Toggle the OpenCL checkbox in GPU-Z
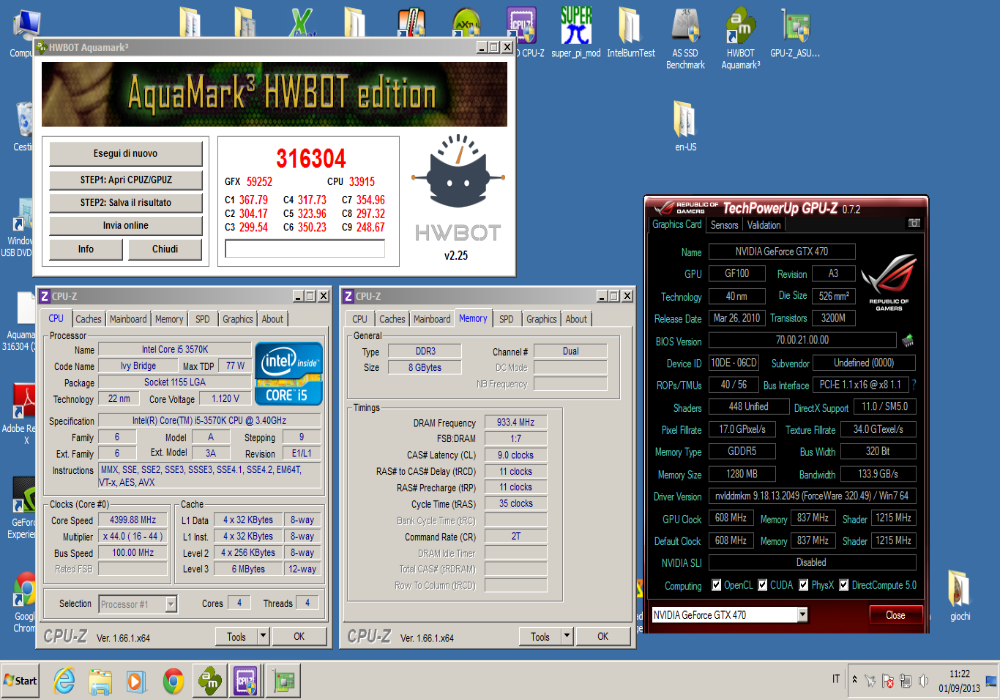This screenshot has width=1000, height=700. click(x=716, y=585)
